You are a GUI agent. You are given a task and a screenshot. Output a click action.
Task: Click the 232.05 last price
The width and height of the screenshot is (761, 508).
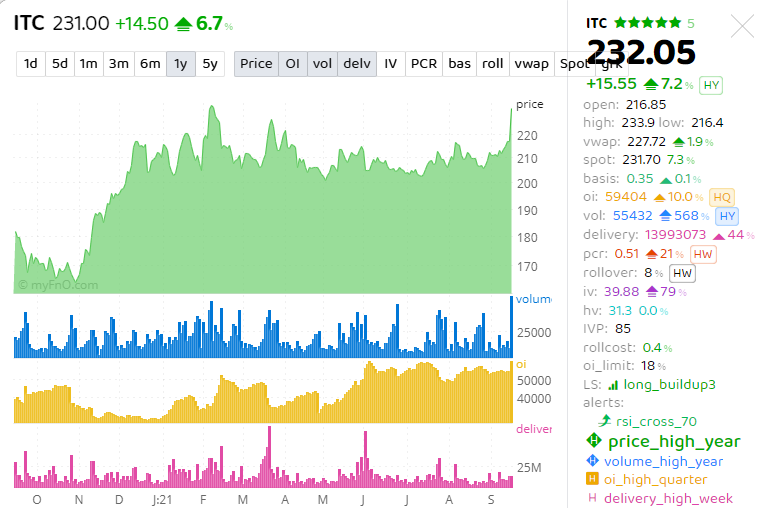(641, 52)
